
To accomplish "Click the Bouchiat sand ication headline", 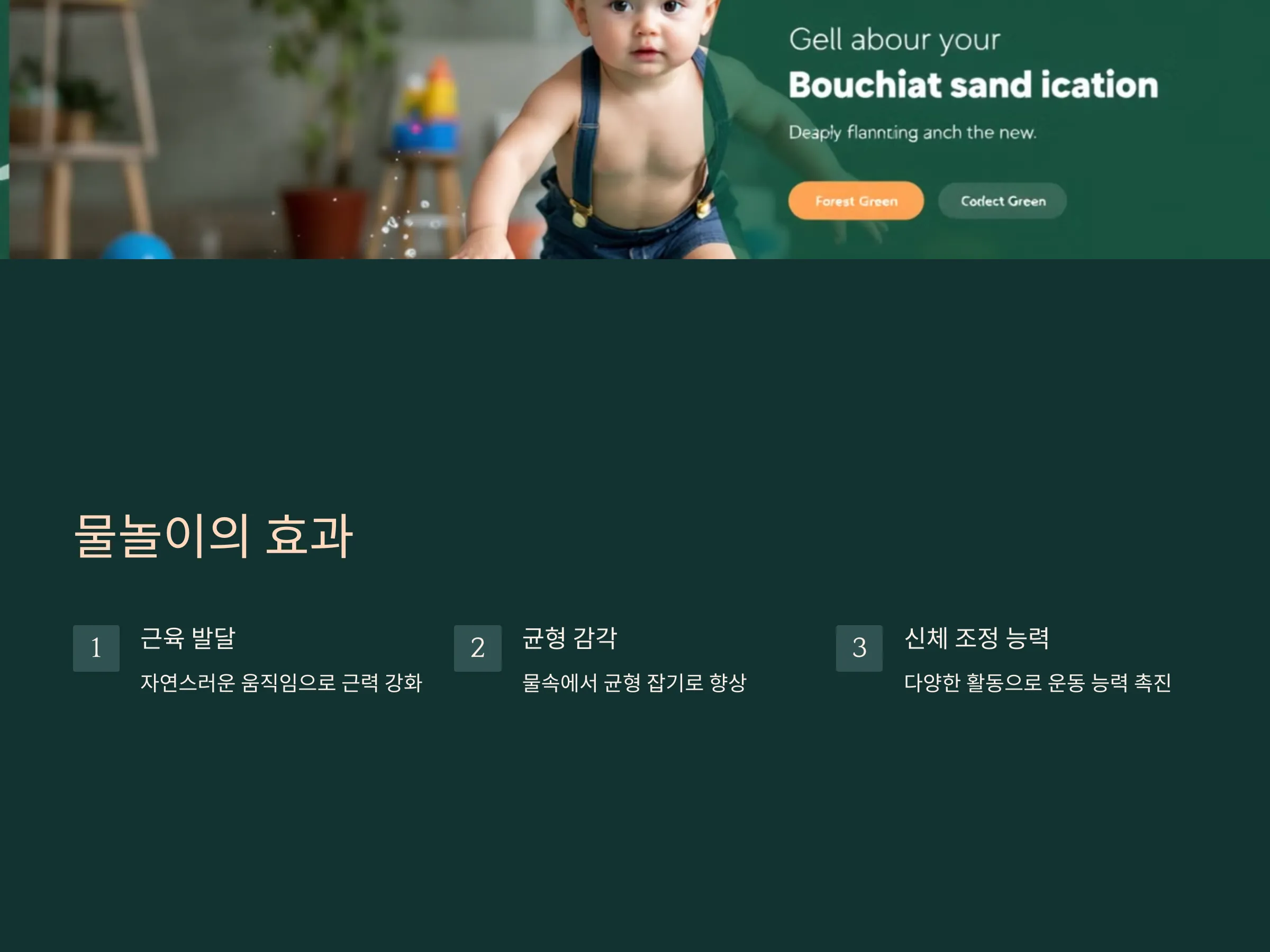I will coord(973,85).
